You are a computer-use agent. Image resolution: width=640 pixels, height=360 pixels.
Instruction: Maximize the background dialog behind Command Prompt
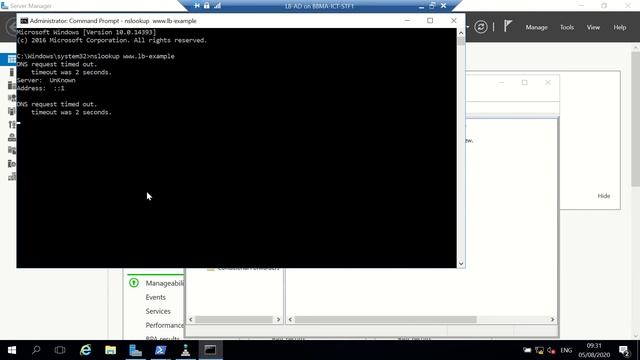click(524, 82)
